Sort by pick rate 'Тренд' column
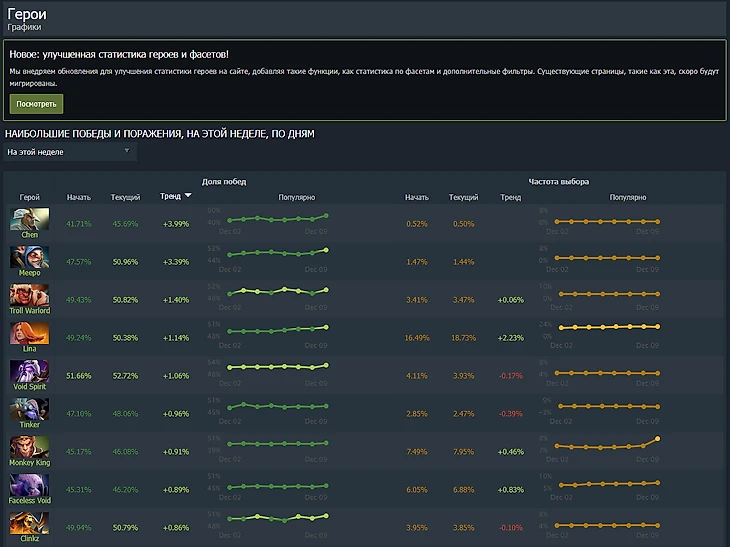This screenshot has height=547, width=730. click(511, 197)
